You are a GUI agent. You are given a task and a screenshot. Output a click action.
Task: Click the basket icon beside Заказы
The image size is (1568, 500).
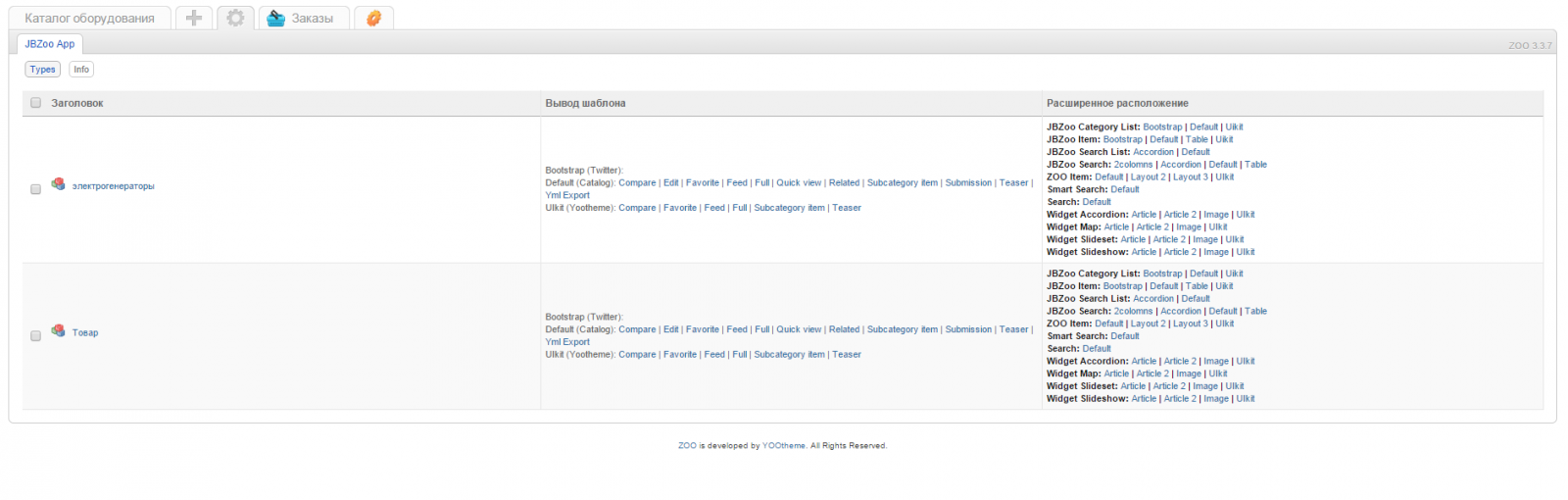point(276,18)
